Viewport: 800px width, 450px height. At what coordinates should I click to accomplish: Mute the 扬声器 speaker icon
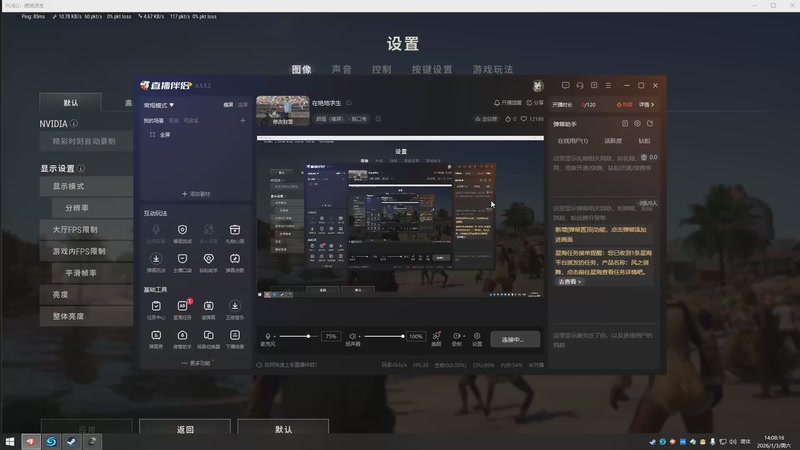coord(352,336)
